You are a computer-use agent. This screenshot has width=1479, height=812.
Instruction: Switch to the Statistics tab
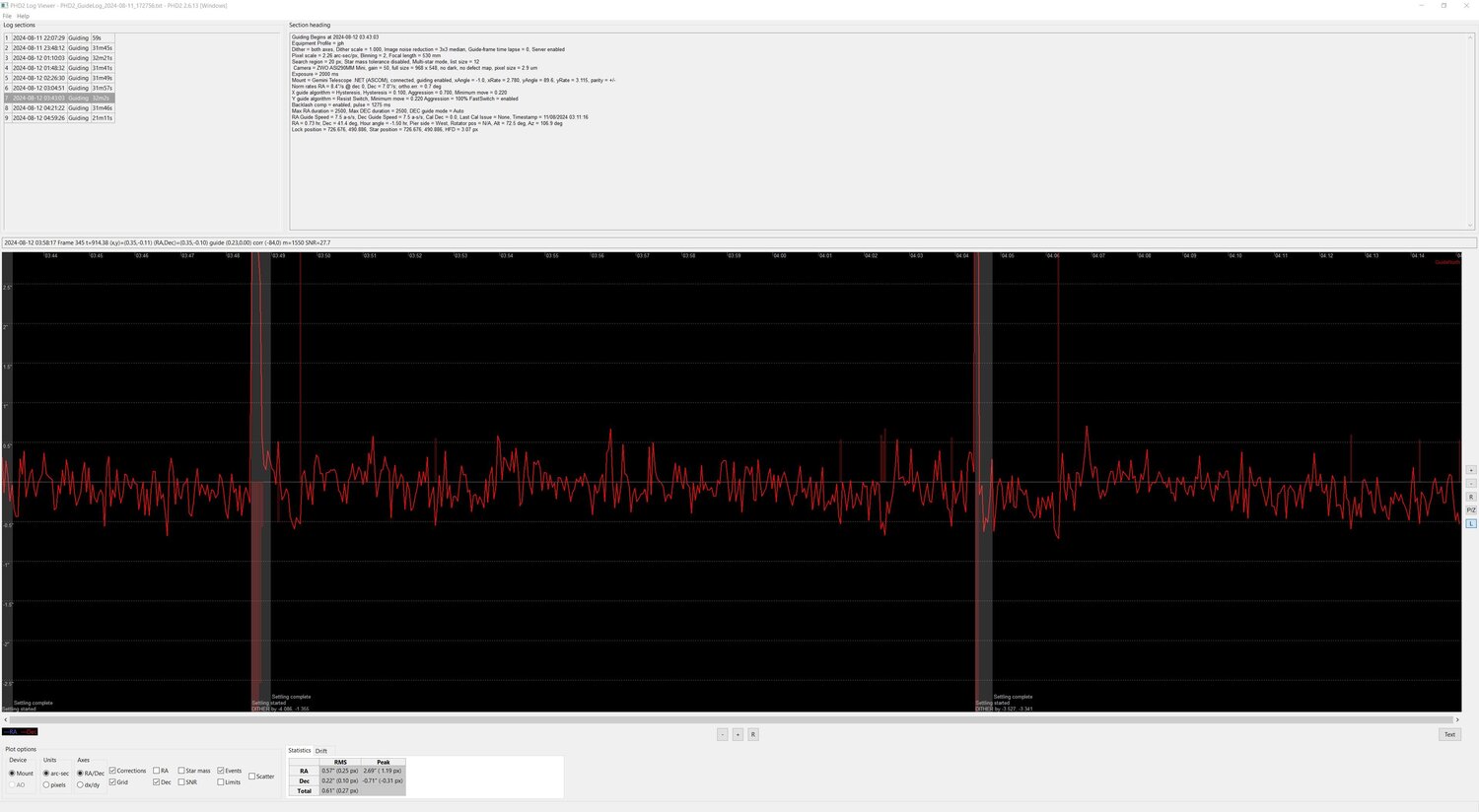[300, 751]
